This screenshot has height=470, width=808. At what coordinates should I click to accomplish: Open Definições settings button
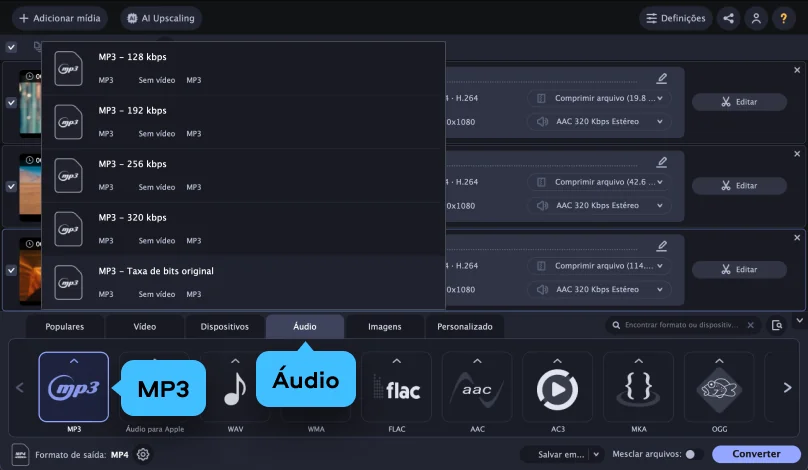tap(676, 19)
